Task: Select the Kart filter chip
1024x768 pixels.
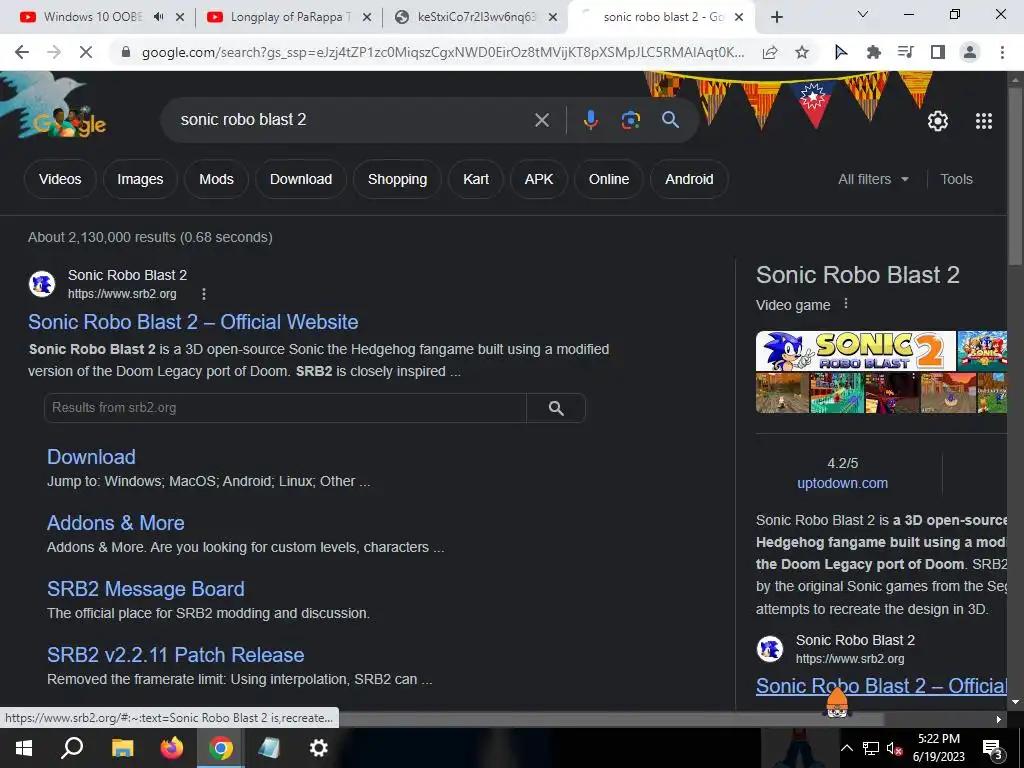Action: point(476,179)
